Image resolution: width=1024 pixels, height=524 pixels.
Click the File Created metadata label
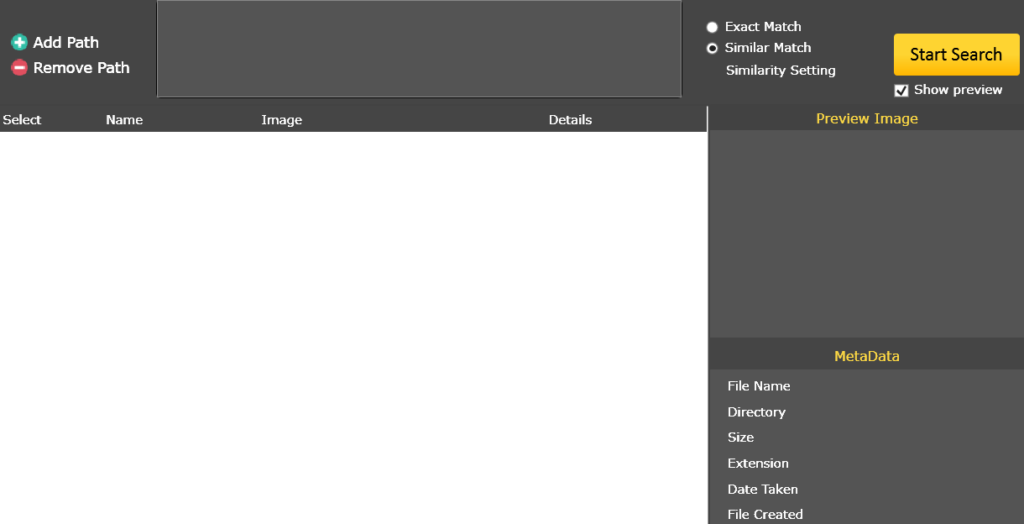pyautogui.click(x=765, y=515)
